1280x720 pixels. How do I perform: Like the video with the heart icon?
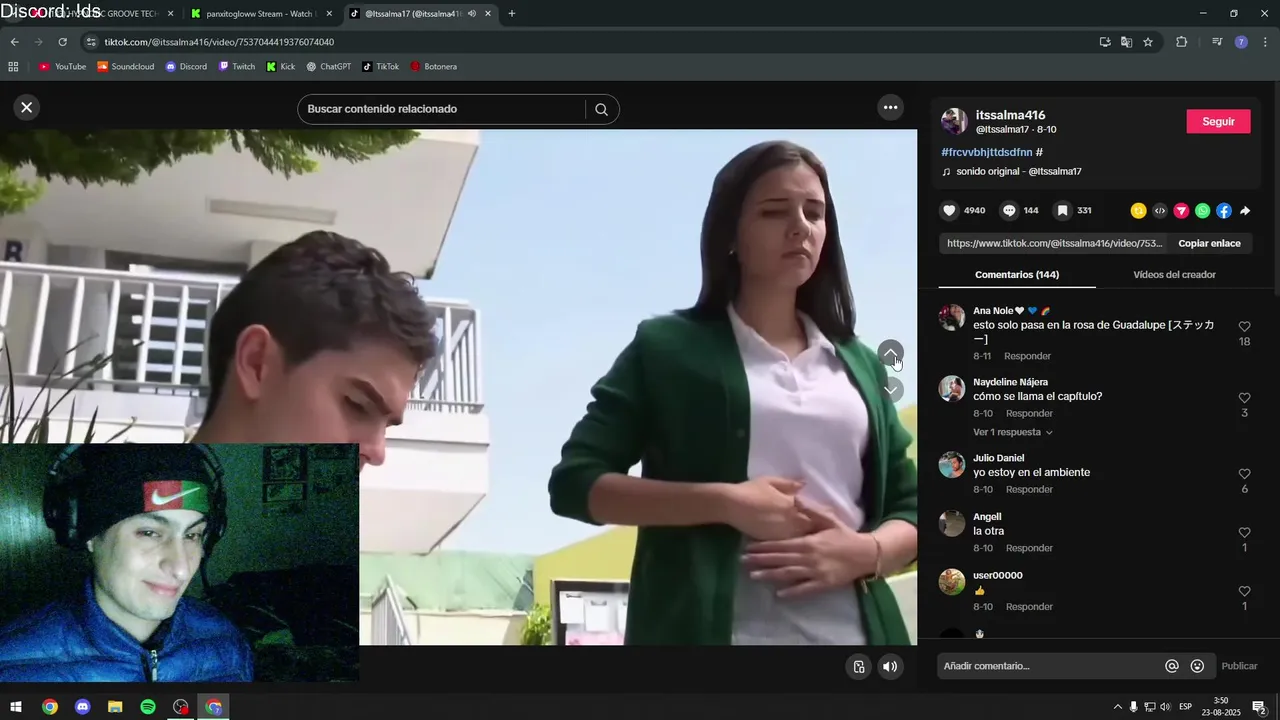949,211
